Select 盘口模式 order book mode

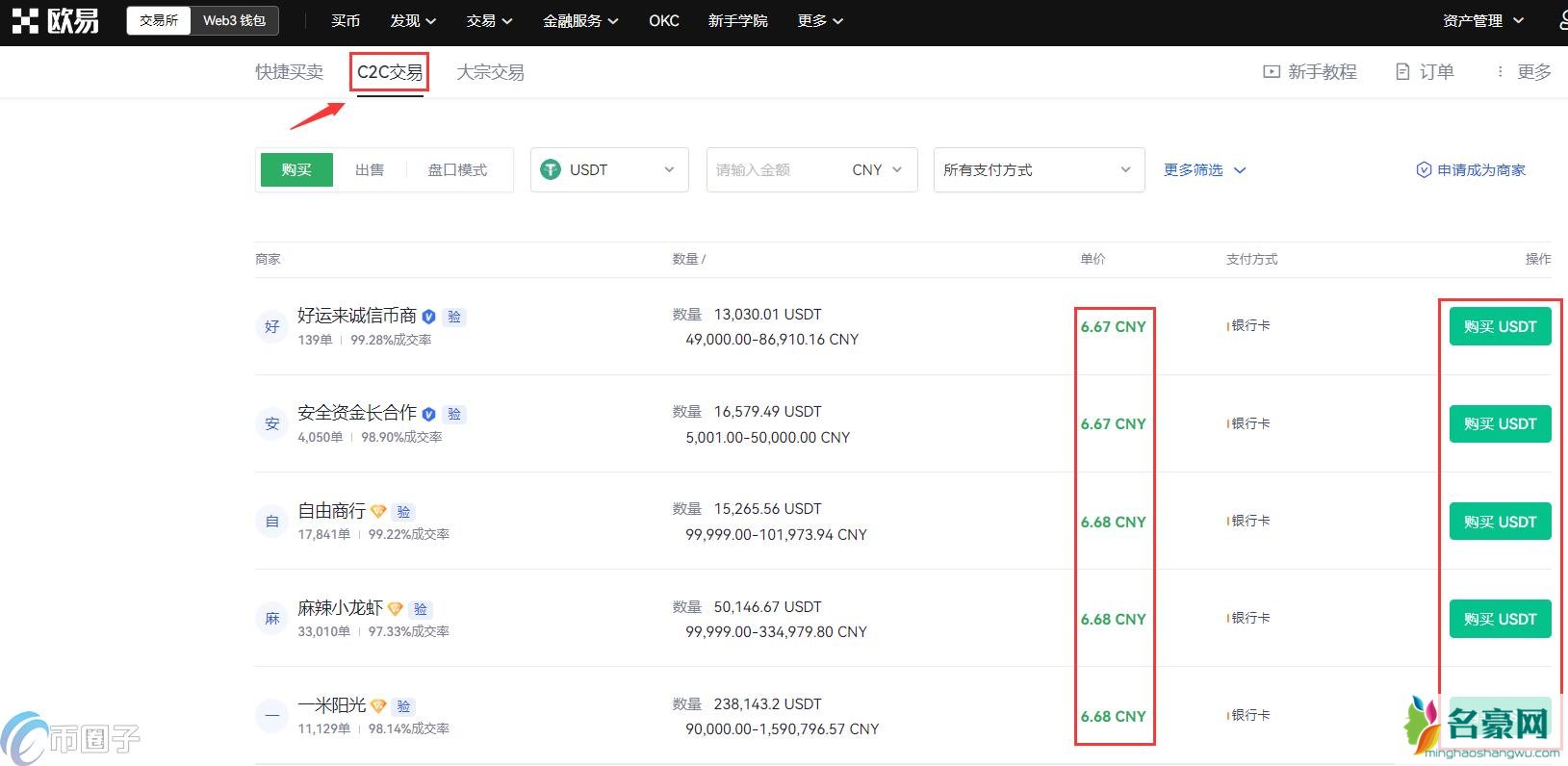coord(457,169)
